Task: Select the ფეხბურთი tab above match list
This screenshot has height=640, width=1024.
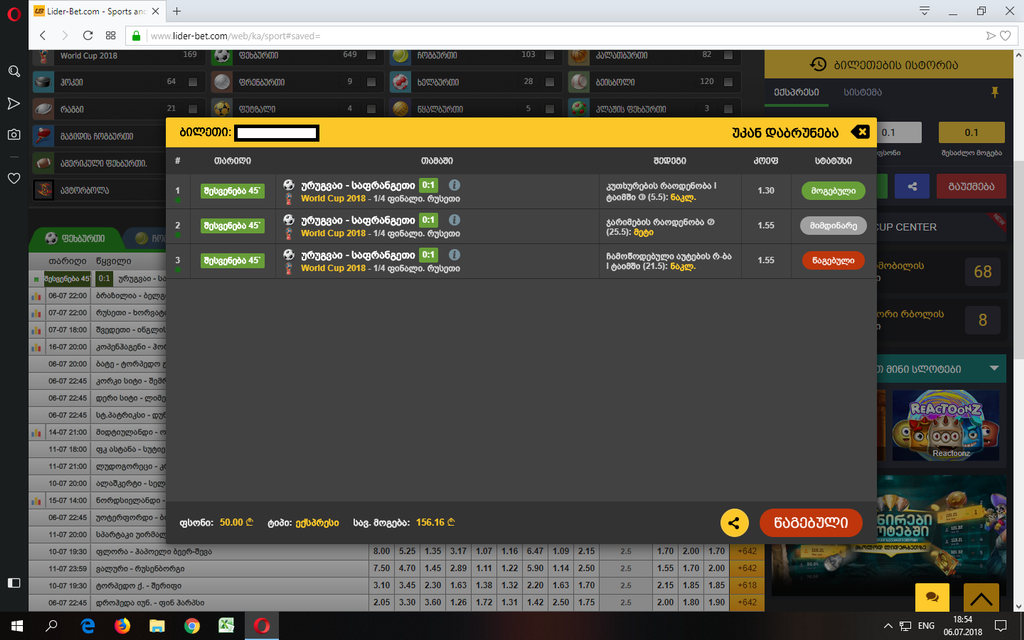Action: [75, 238]
